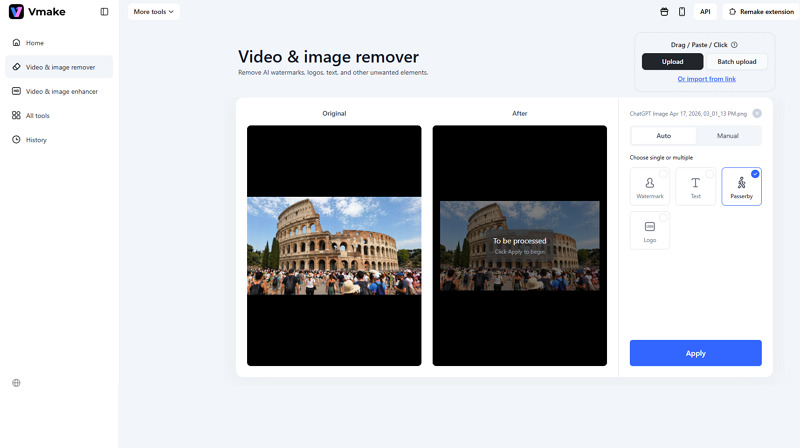Collapse the sidebar with the panel icon
This screenshot has width=800, height=448.
point(105,12)
